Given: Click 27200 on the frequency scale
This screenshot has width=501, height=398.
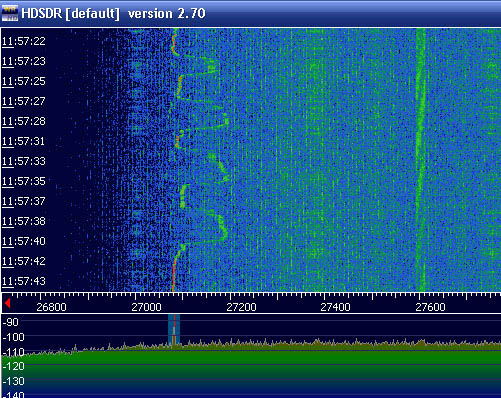Looking at the screenshot, I should coord(241,307).
